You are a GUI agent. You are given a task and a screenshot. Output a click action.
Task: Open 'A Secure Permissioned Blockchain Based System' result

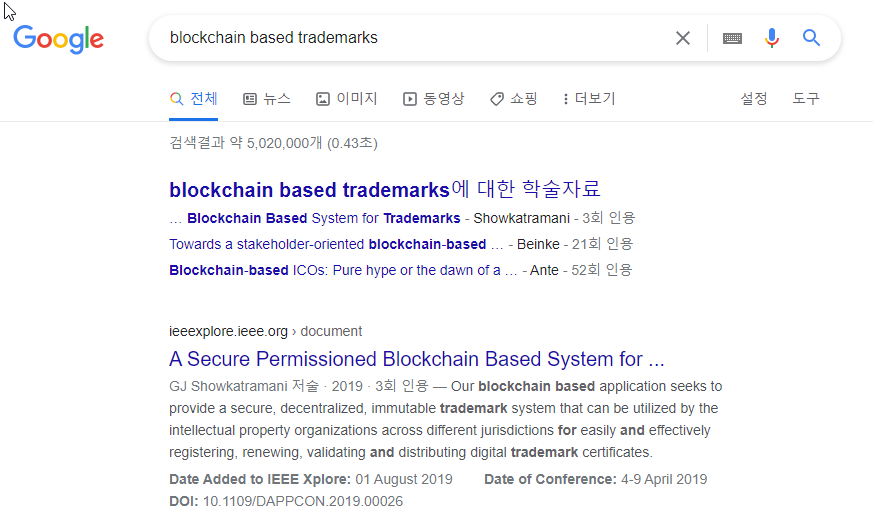coord(417,359)
